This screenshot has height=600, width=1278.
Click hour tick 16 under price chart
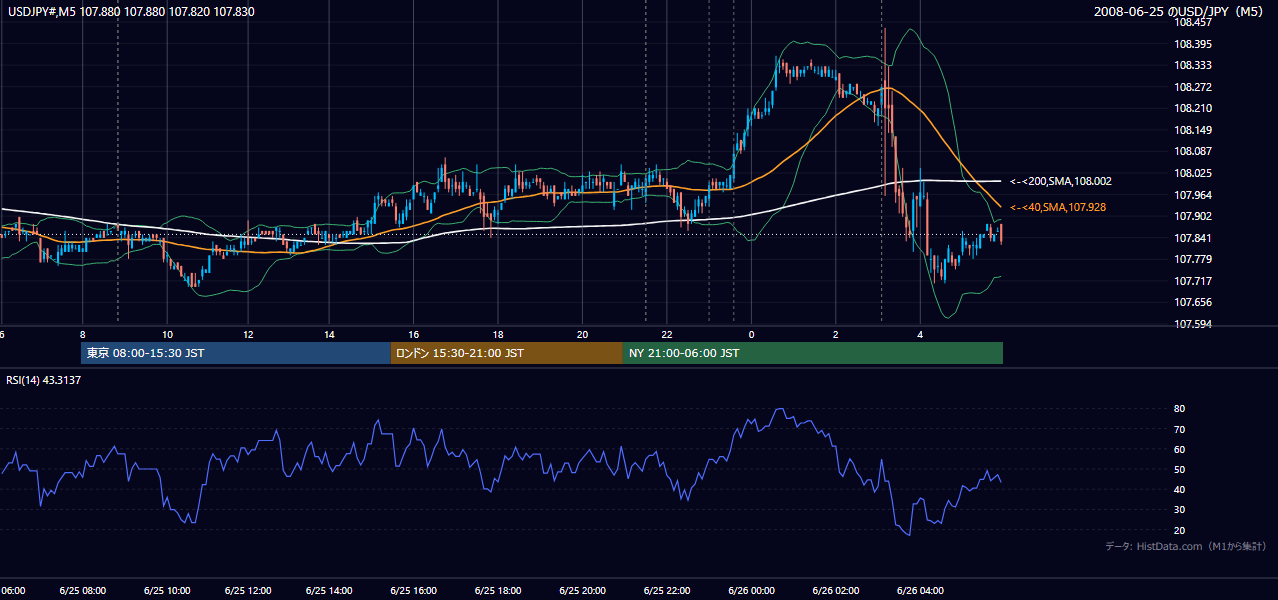point(413,335)
